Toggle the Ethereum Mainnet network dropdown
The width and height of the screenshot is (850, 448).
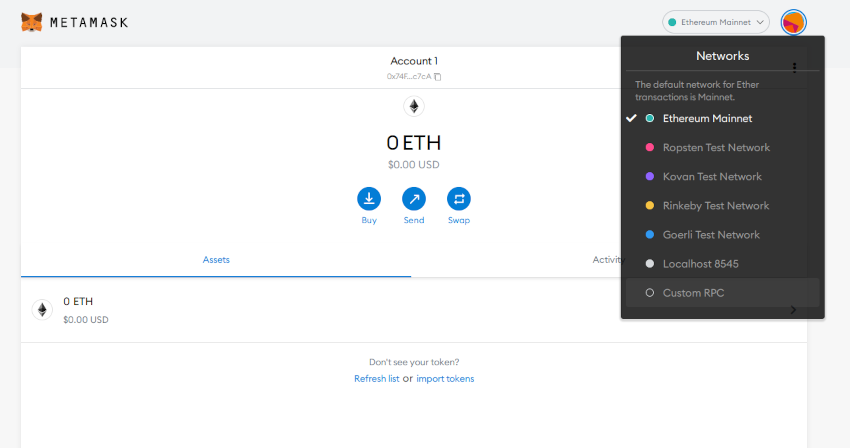[716, 22]
